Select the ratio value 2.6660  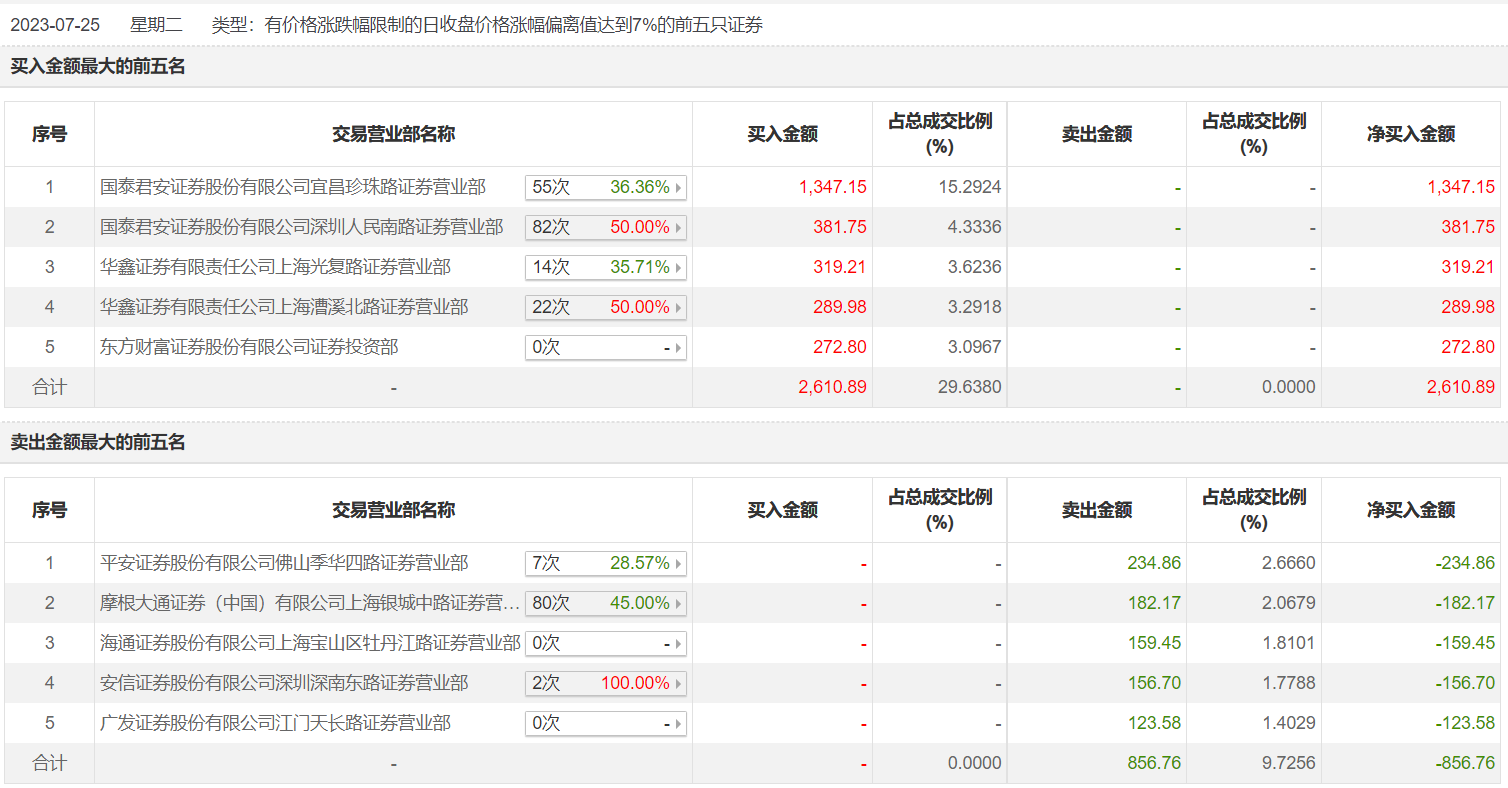coord(1288,563)
